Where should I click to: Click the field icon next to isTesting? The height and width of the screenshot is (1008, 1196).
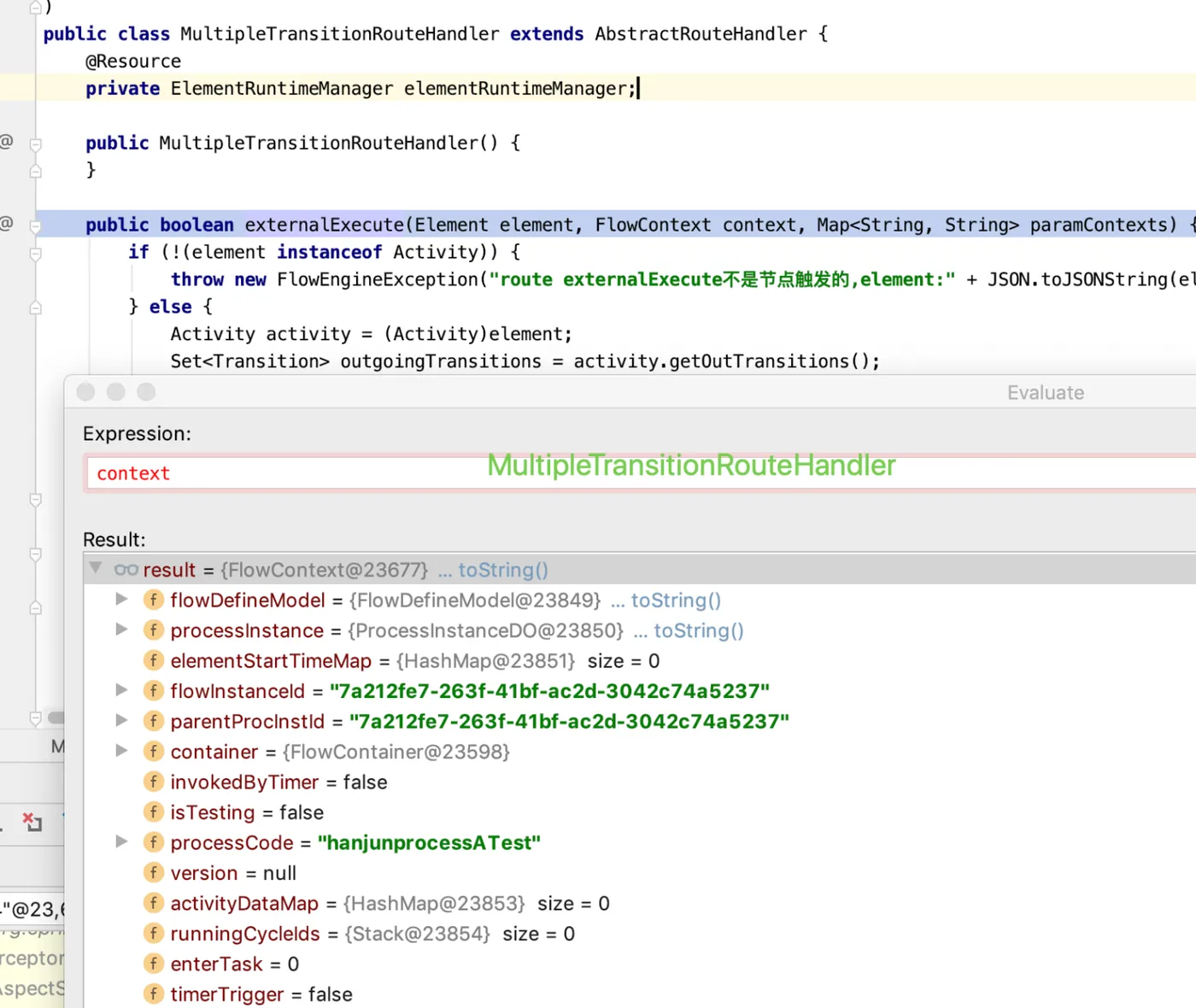pyautogui.click(x=154, y=812)
